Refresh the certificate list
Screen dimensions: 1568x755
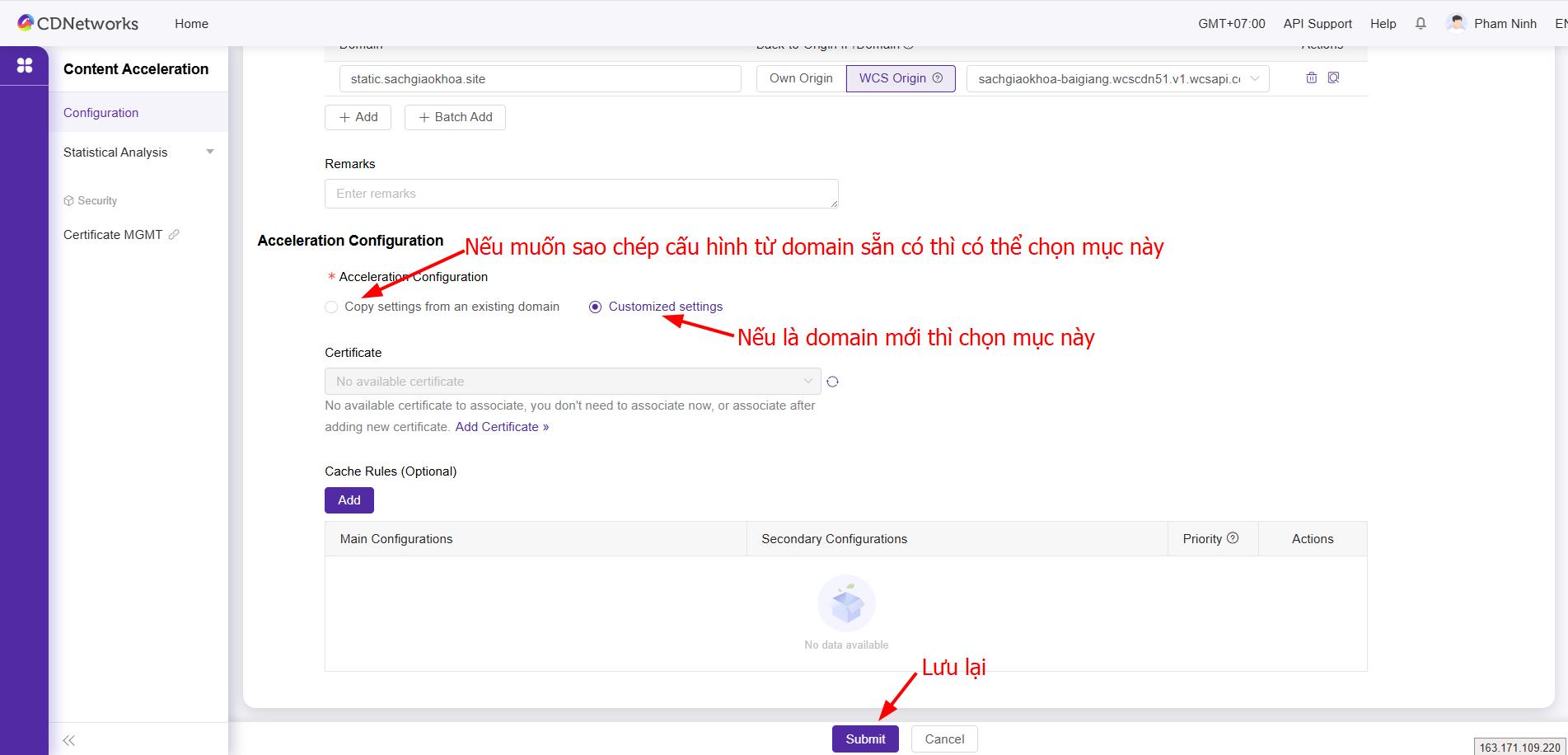coord(832,382)
